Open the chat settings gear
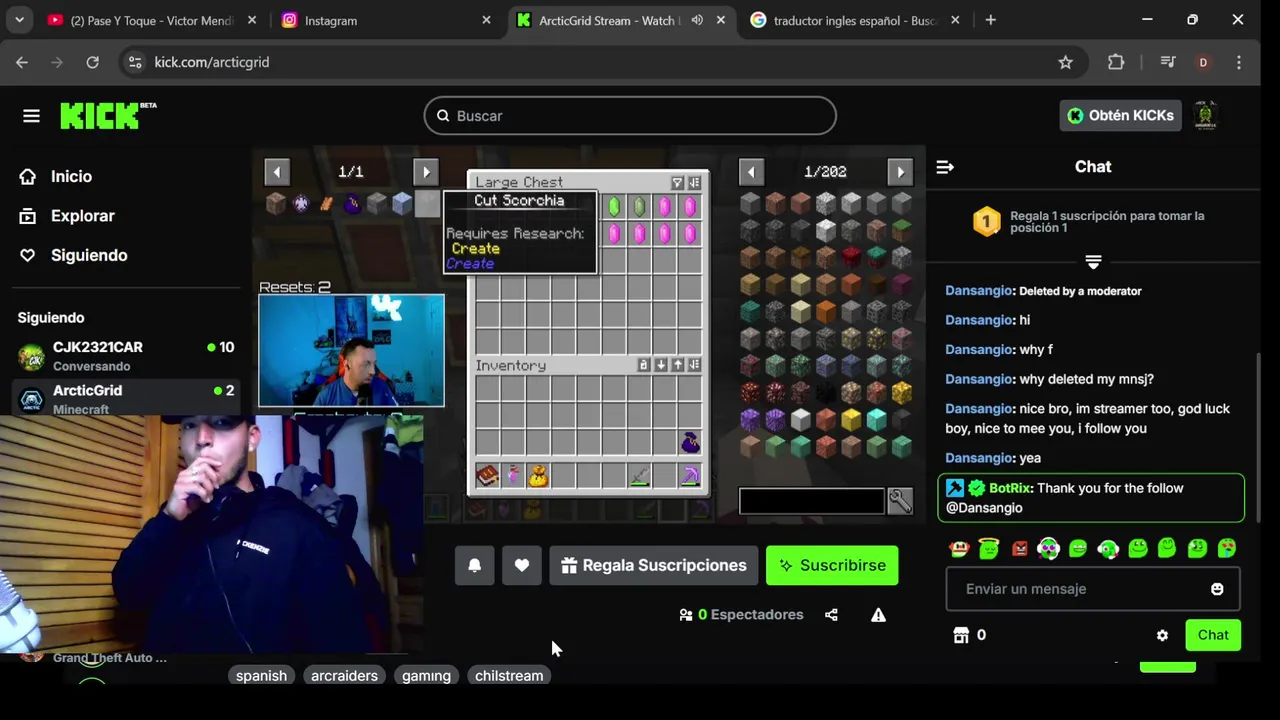Image resolution: width=1280 pixels, height=720 pixels. (x=1162, y=635)
